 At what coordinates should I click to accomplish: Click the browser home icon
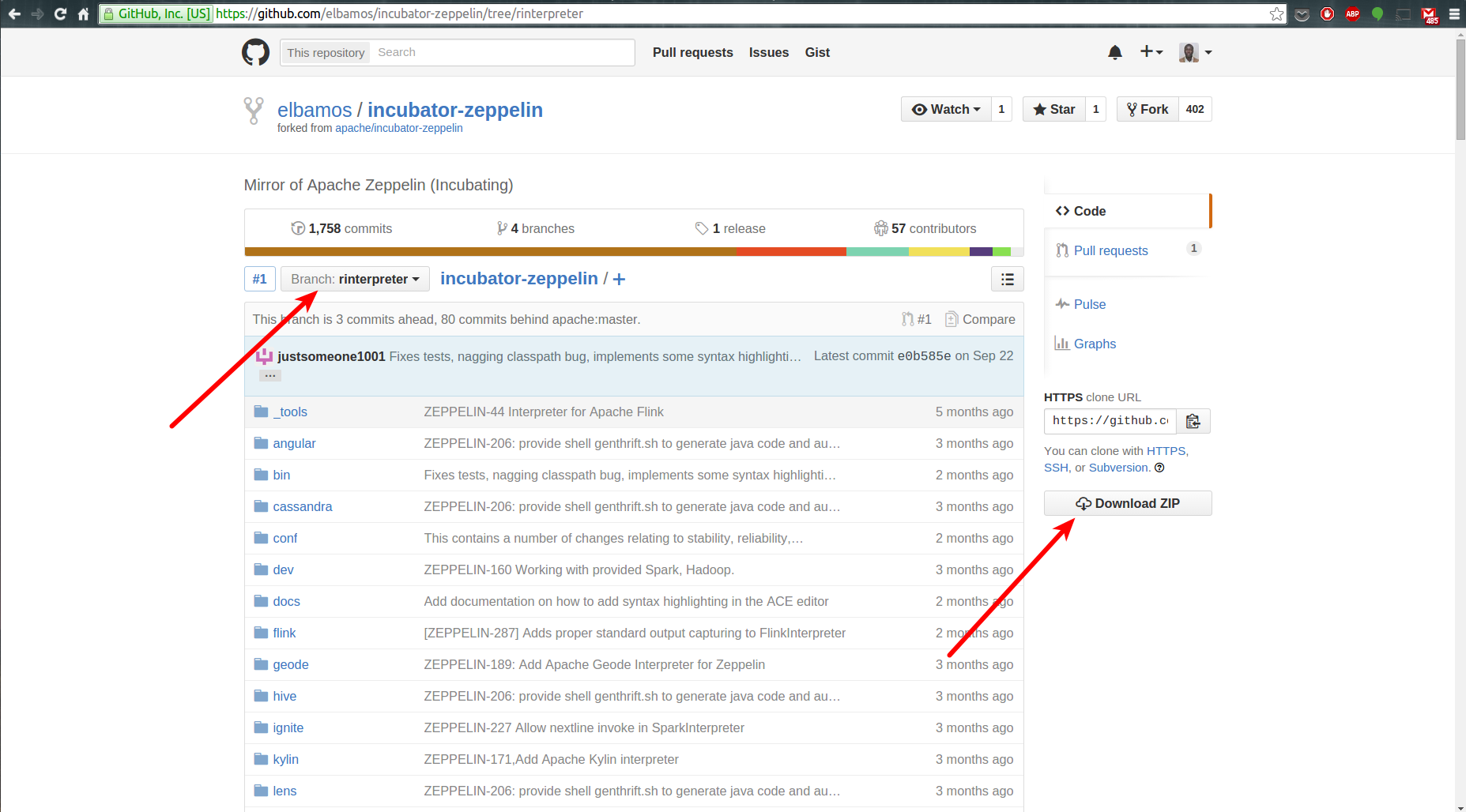[x=83, y=13]
